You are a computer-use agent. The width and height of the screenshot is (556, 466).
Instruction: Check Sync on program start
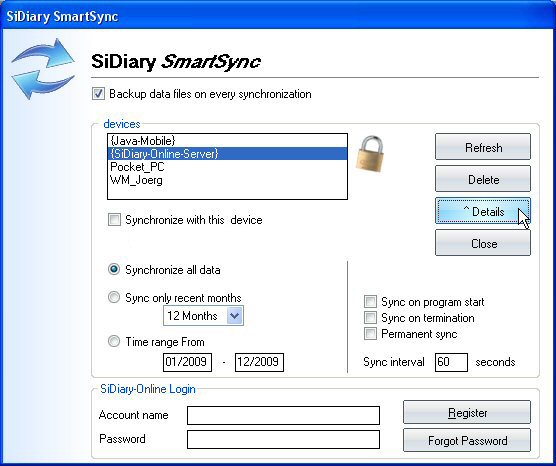pyautogui.click(x=370, y=302)
